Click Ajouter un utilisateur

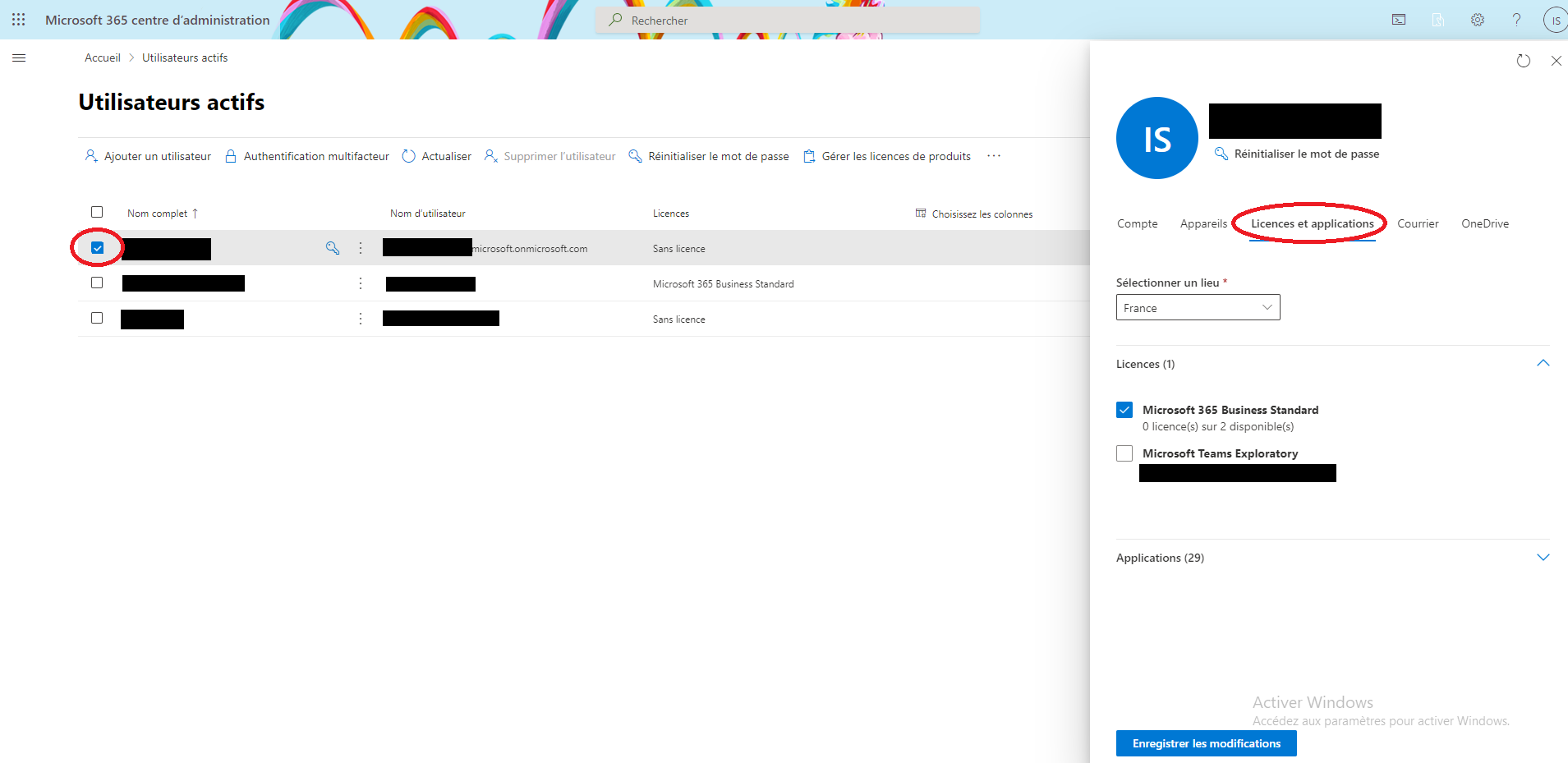(x=149, y=156)
